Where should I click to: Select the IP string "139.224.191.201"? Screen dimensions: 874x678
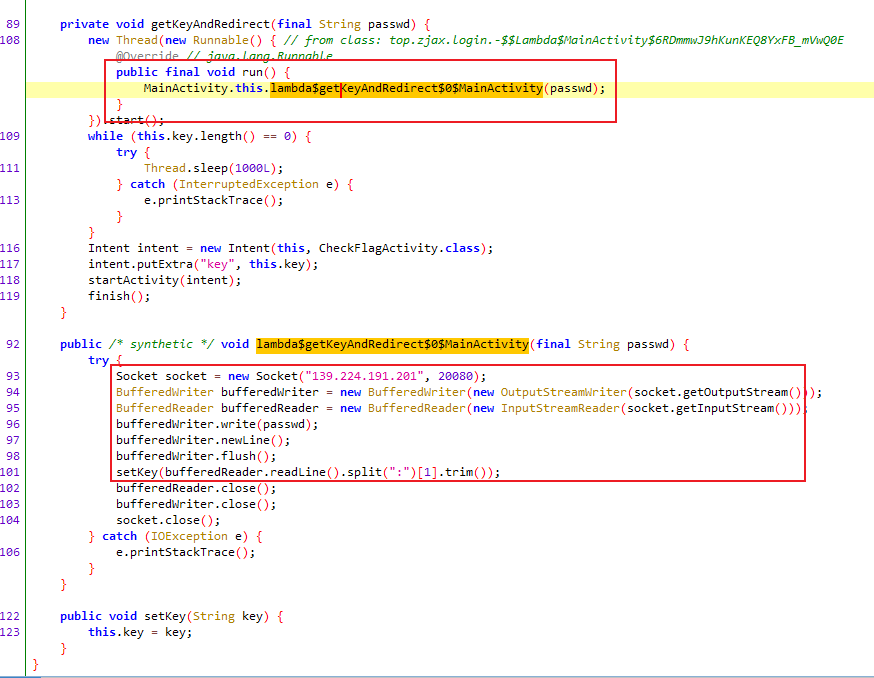pos(364,376)
